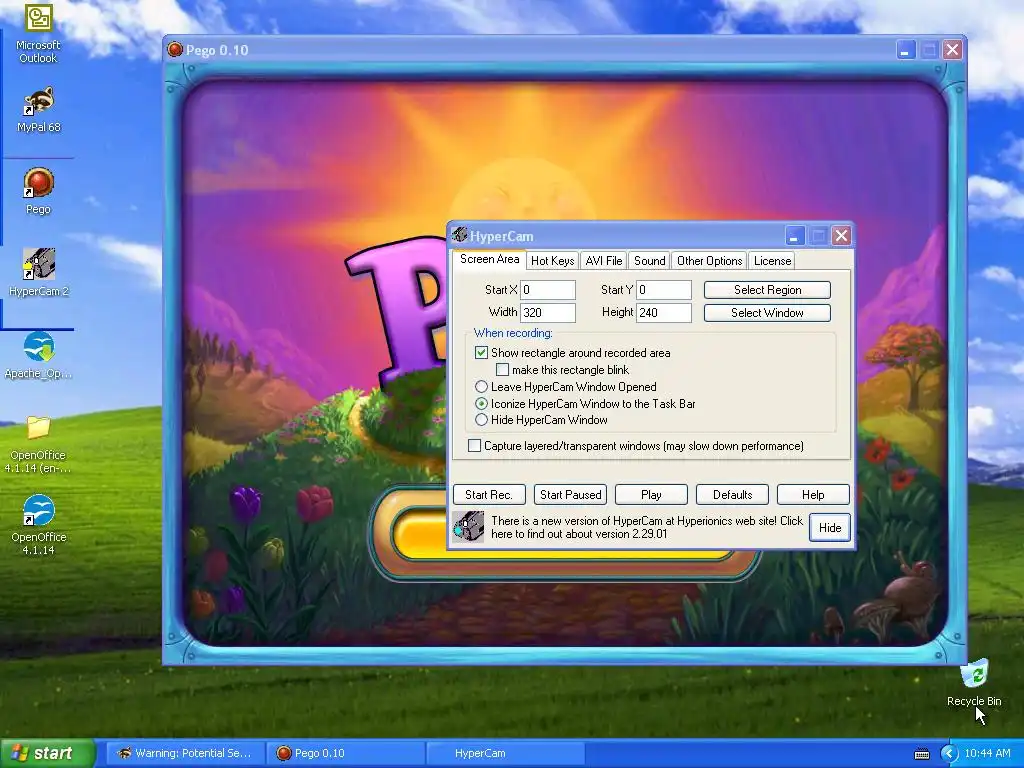Viewport: 1024px width, 768px height.
Task: Click the HyperCam camera icon in title bar
Action: 460,235
